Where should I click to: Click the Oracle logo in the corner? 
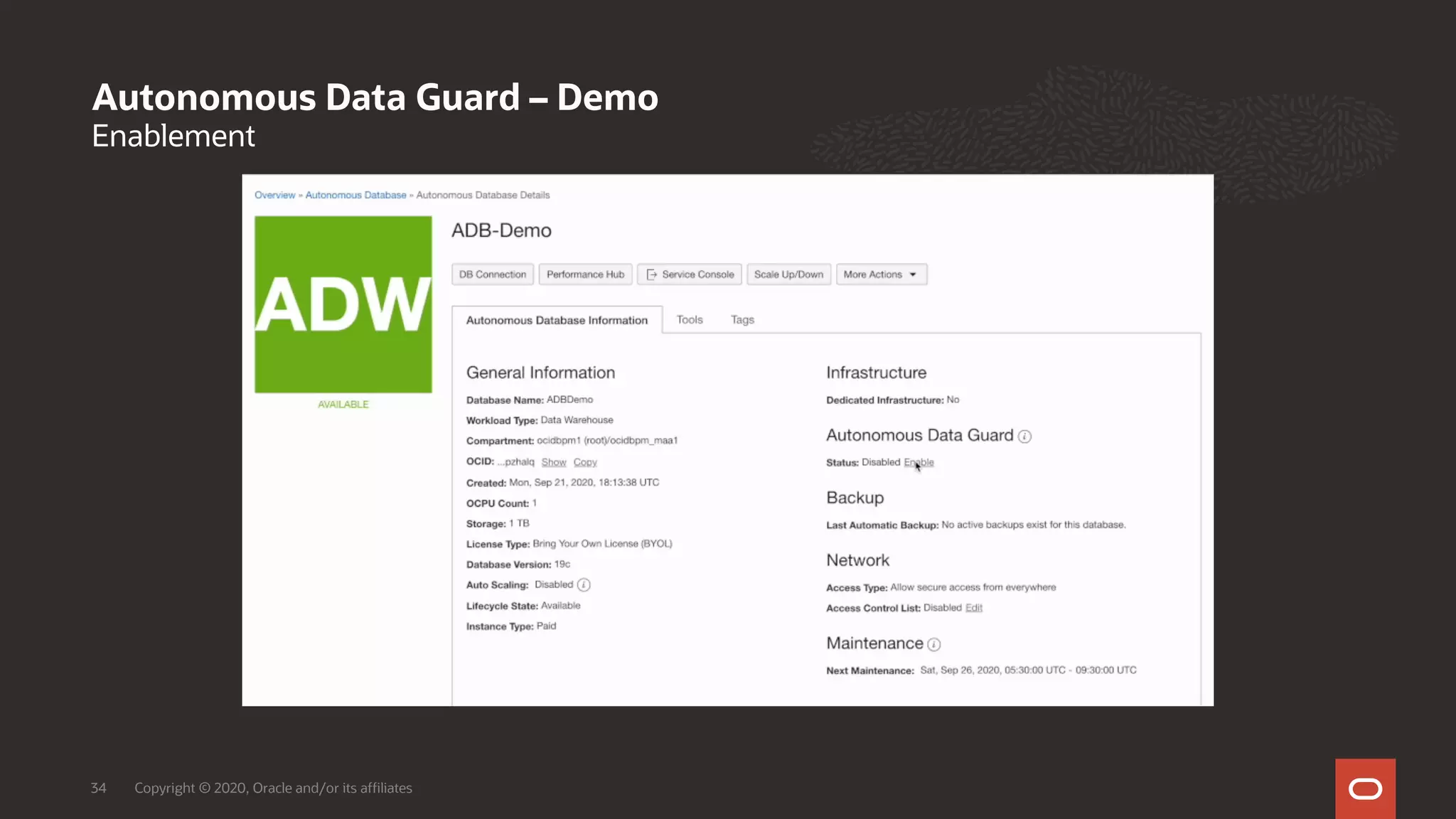tap(1365, 789)
